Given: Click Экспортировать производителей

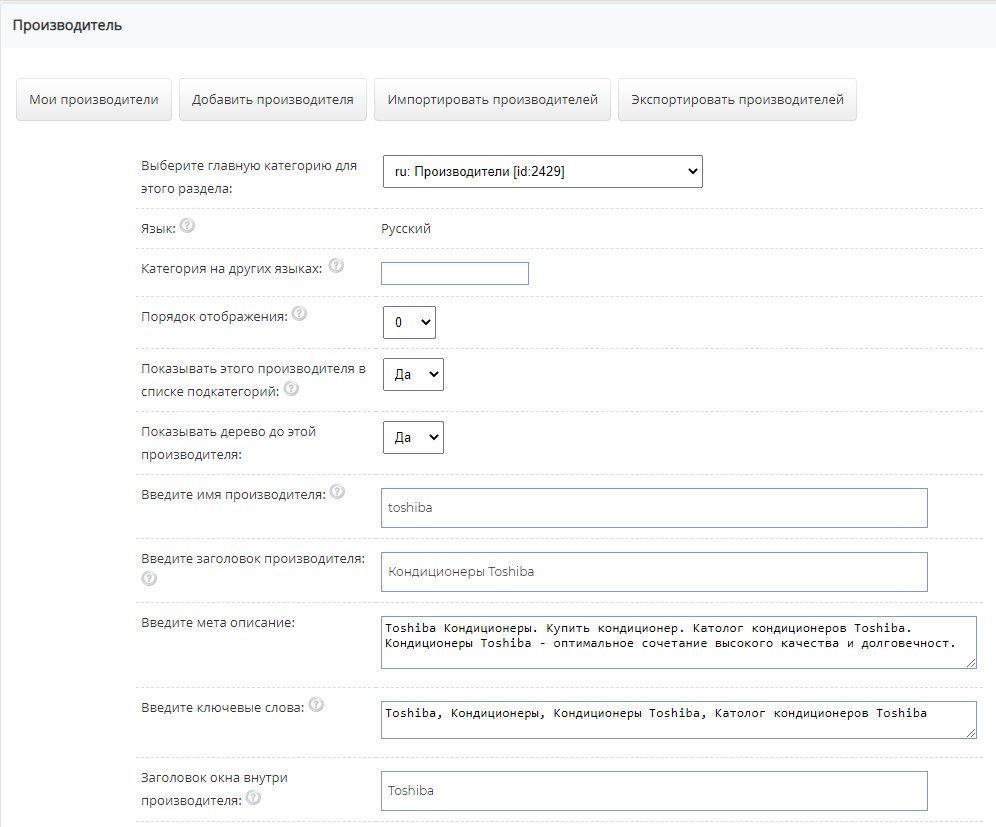Looking at the screenshot, I should click(737, 100).
